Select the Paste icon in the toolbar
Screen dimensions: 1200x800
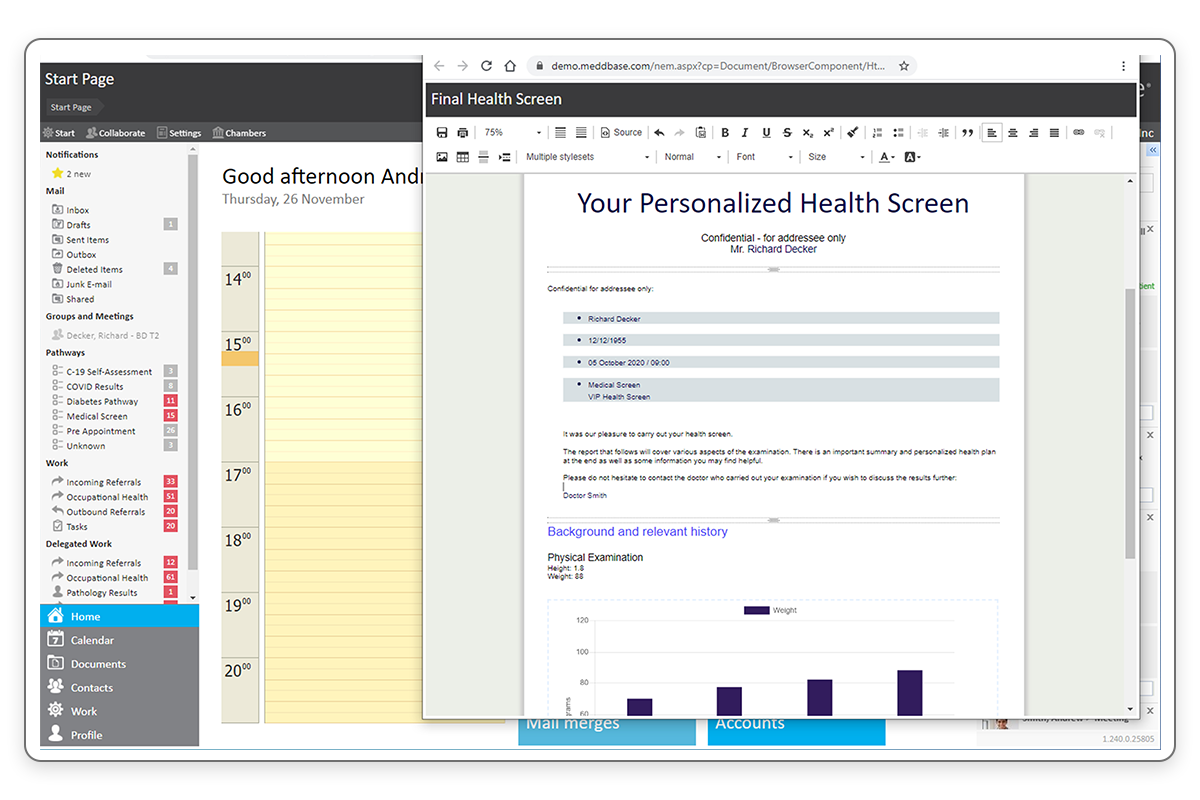[701, 131]
